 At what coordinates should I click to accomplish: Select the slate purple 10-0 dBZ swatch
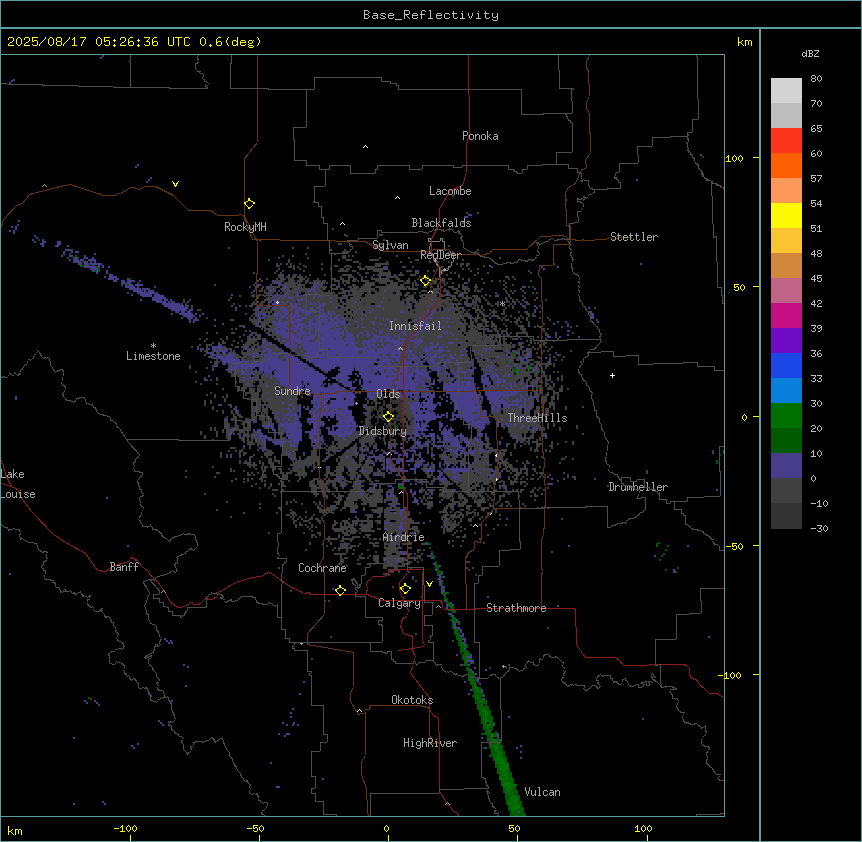(x=786, y=466)
